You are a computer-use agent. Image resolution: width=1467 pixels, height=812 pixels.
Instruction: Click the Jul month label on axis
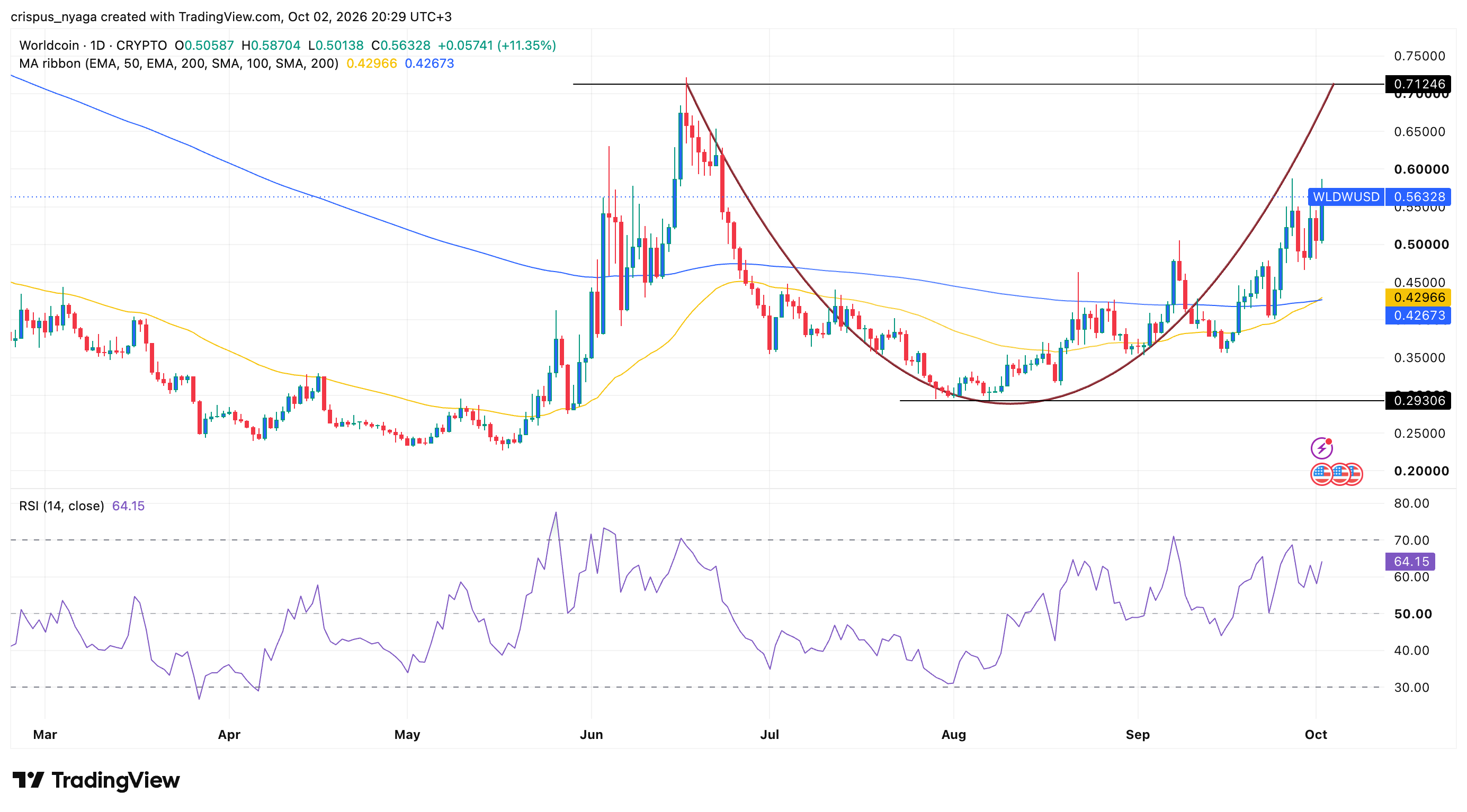(770, 735)
